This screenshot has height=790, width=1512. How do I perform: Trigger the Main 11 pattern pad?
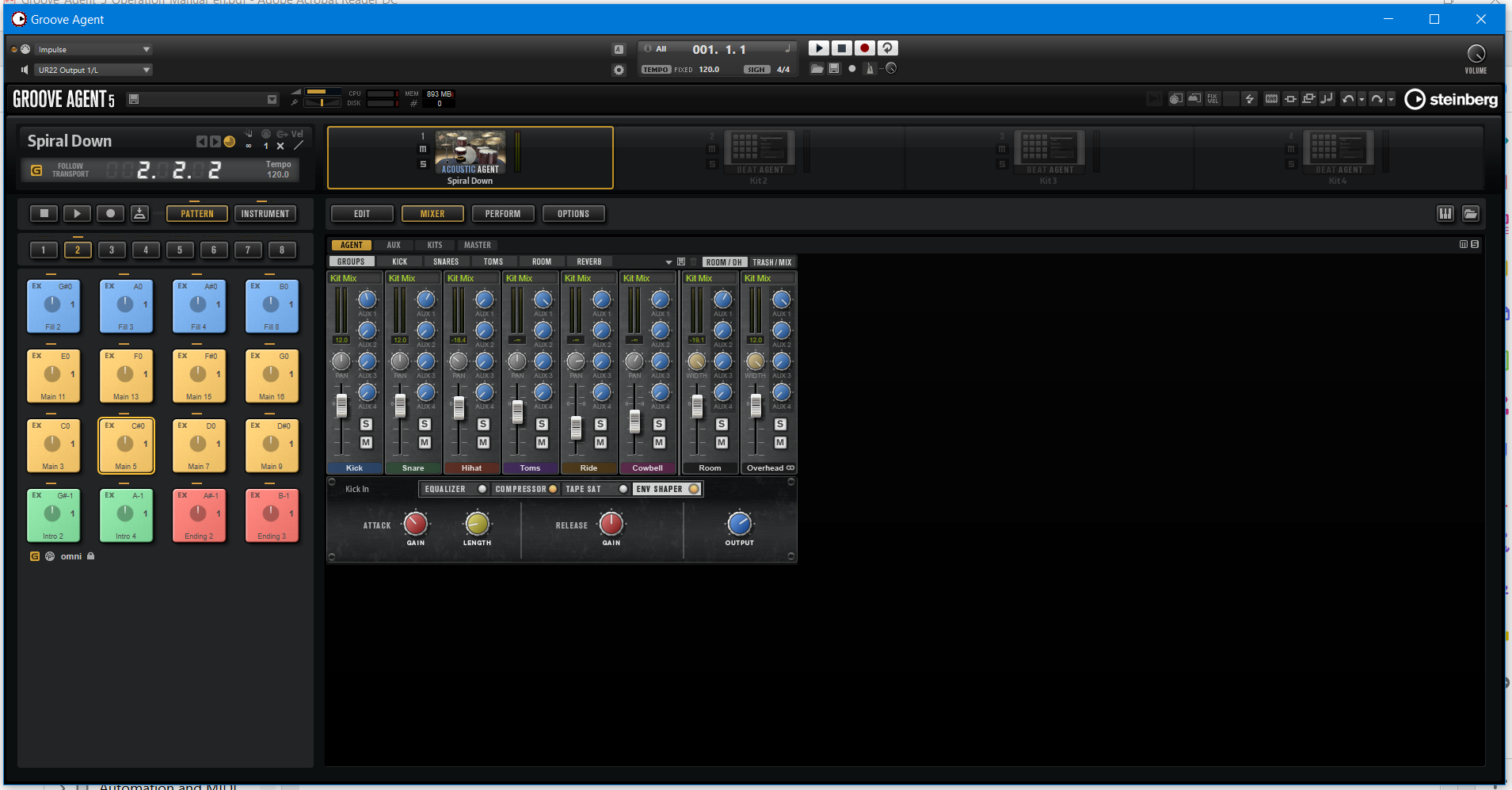pos(54,376)
